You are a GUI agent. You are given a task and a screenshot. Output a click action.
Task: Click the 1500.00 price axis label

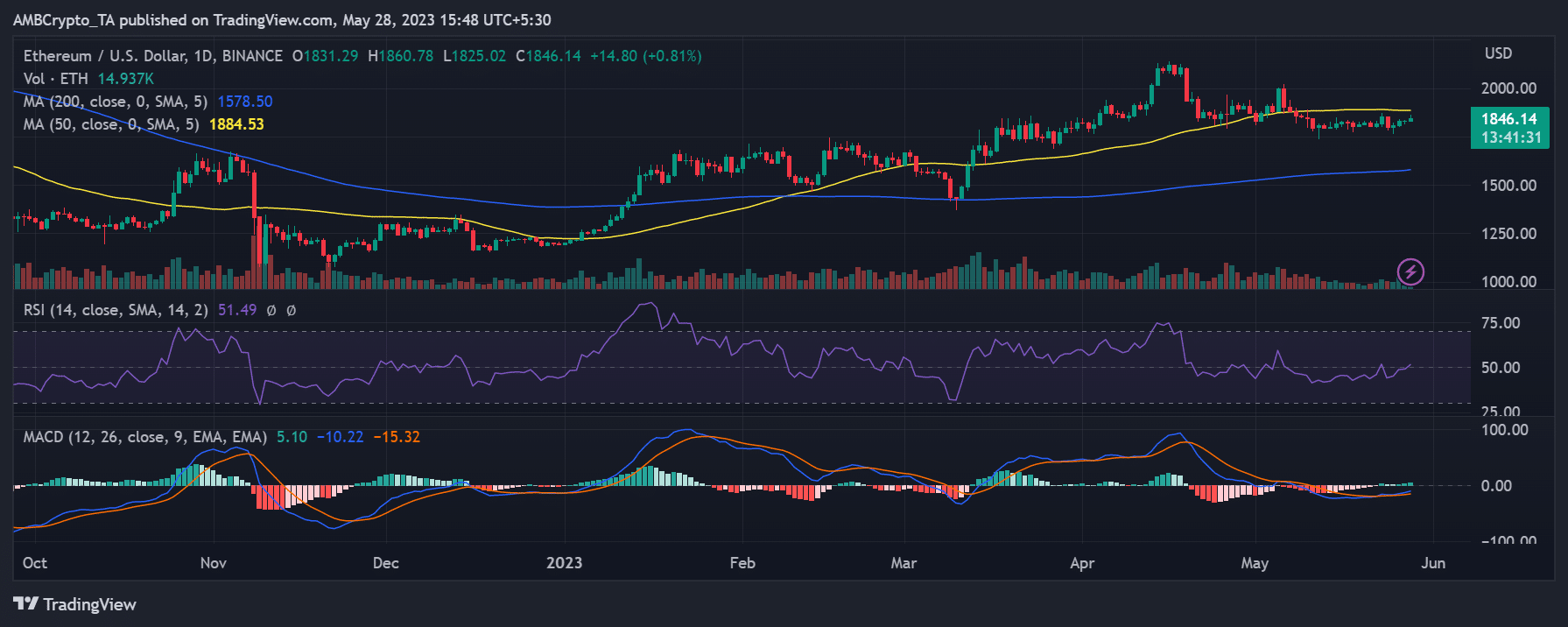[x=1508, y=186]
